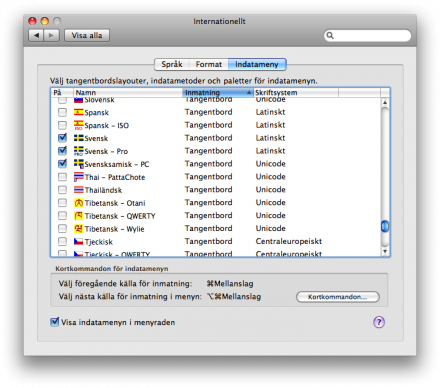Open help with the purple question mark
440x388 pixels.
[x=379, y=322]
